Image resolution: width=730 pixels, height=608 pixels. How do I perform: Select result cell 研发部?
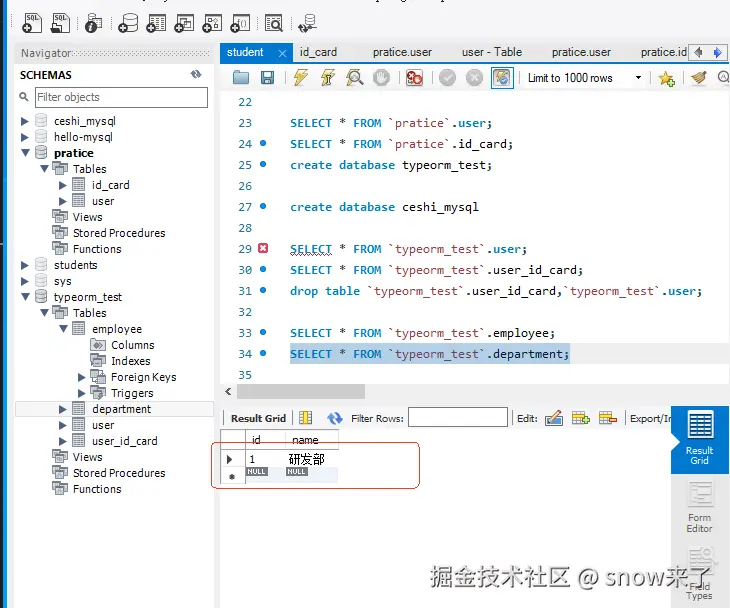coord(307,459)
